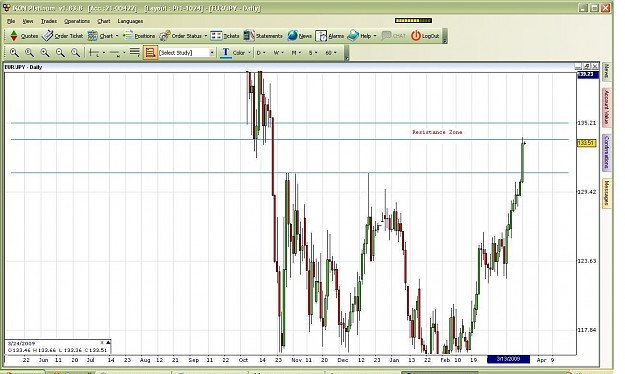Click the Chart toolbar icon
This screenshot has width=625, height=374.
[92, 36]
